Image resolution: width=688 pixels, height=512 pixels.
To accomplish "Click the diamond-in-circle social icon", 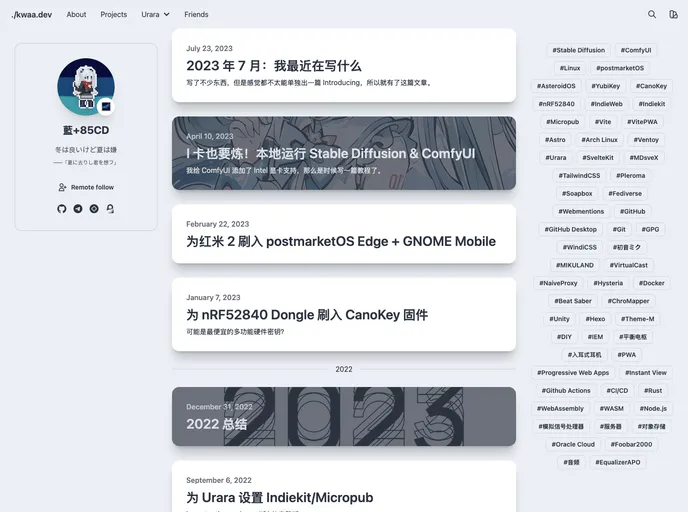I will click(94, 209).
